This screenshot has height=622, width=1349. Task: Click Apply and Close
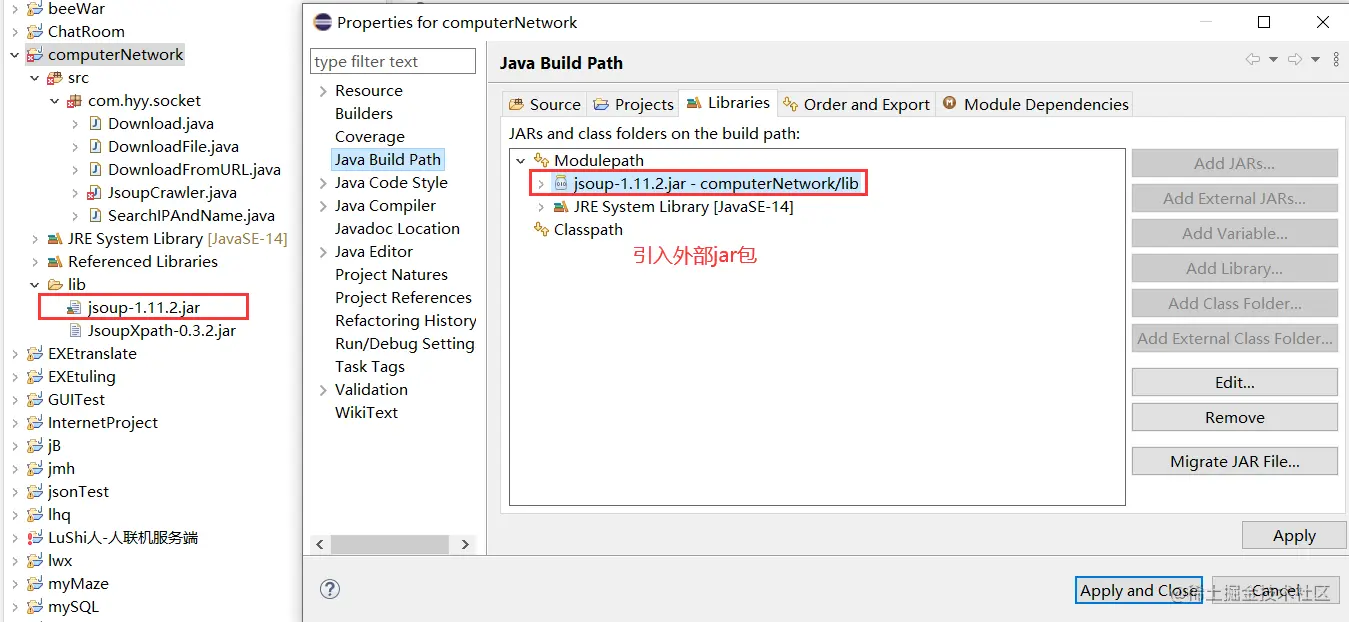1139,591
